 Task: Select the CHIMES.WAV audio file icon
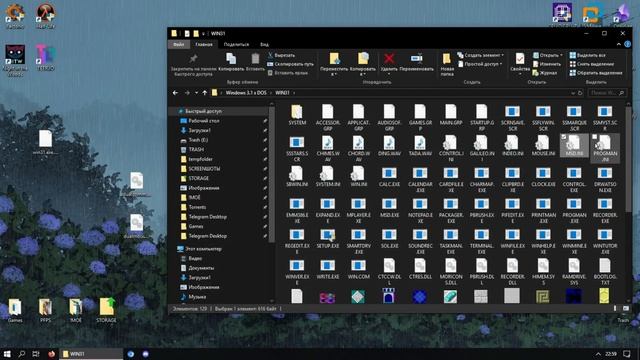click(327, 142)
